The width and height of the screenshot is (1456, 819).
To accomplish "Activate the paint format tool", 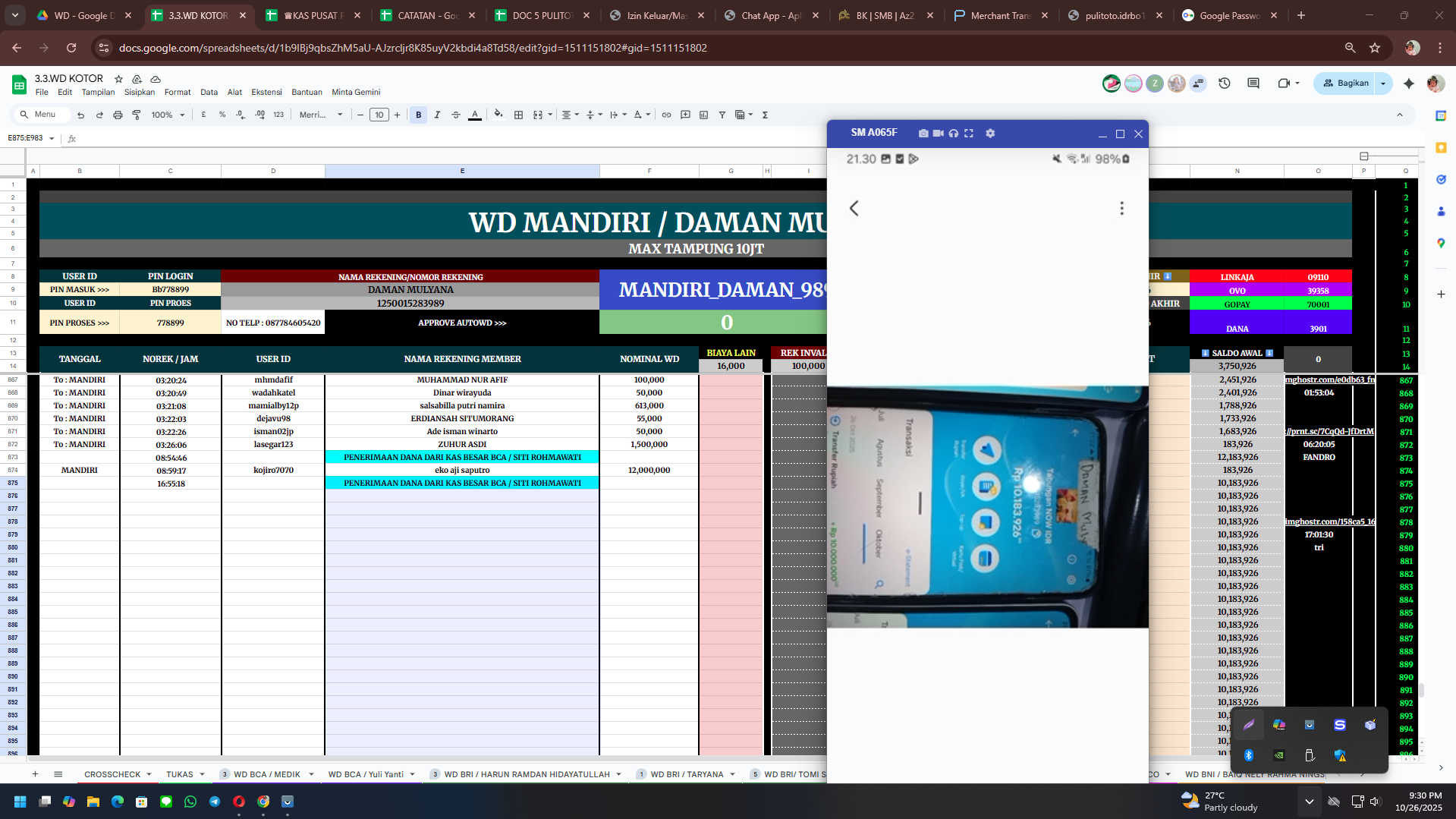I will coord(137,115).
